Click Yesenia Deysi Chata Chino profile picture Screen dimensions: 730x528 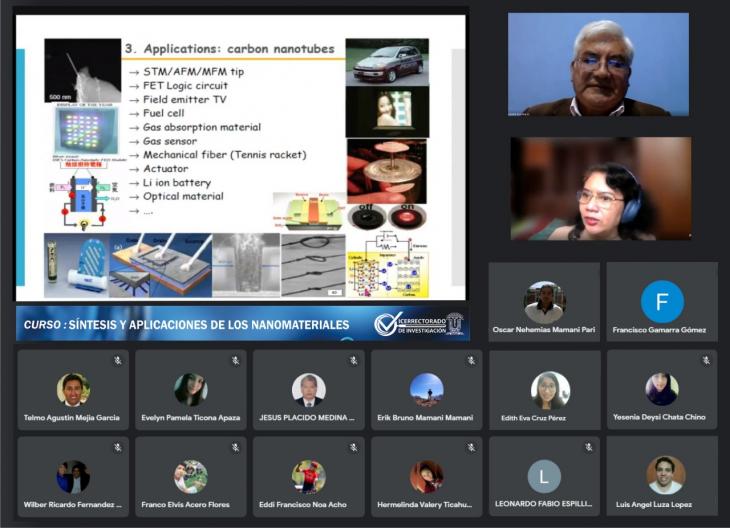click(662, 389)
